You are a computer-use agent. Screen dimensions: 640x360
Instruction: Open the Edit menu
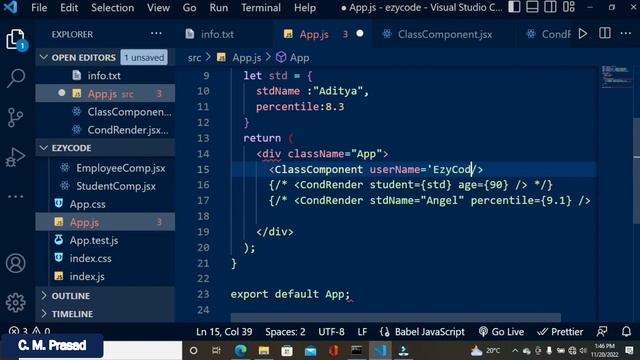coord(69,8)
